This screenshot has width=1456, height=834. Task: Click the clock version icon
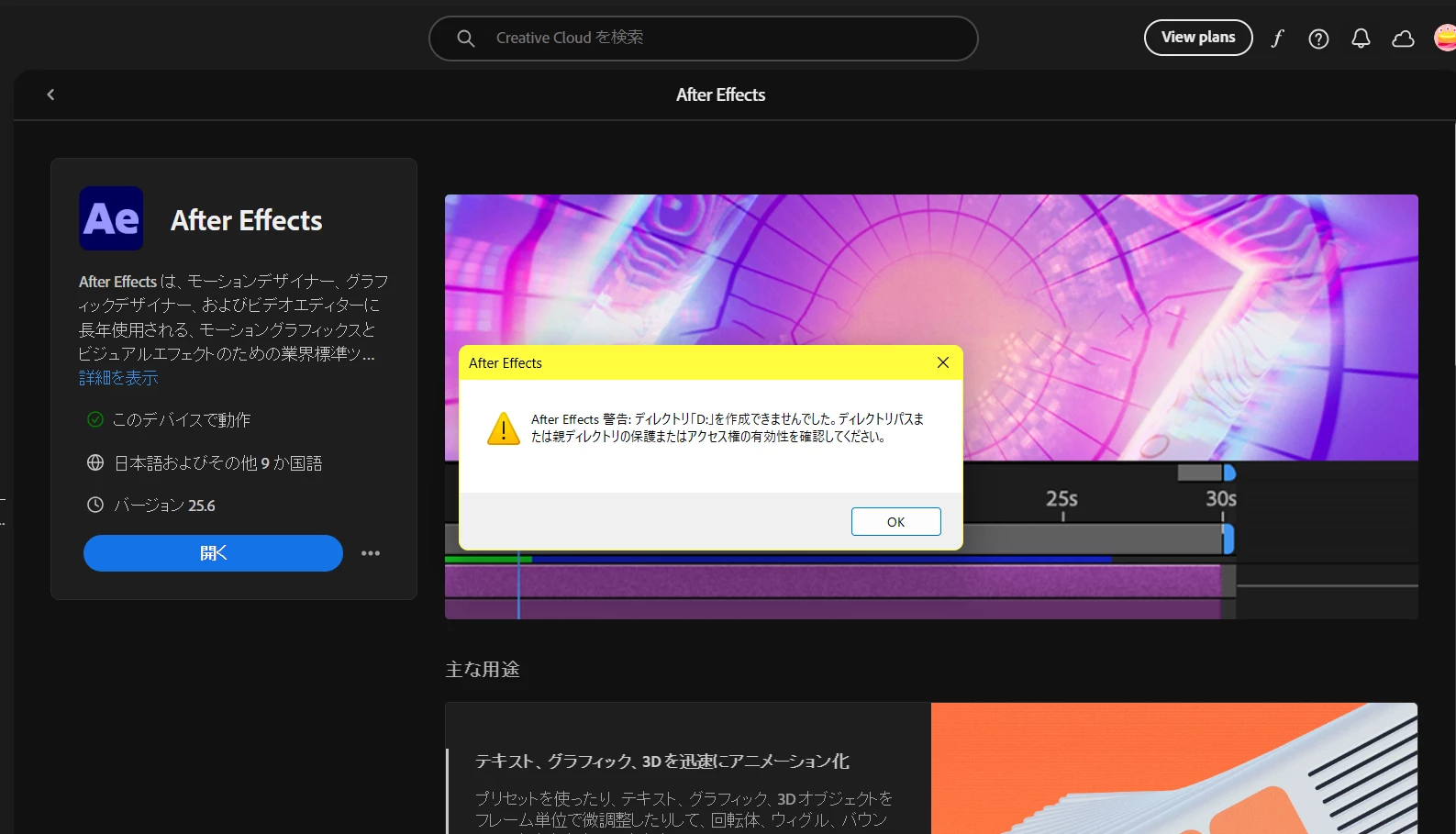pyautogui.click(x=95, y=505)
